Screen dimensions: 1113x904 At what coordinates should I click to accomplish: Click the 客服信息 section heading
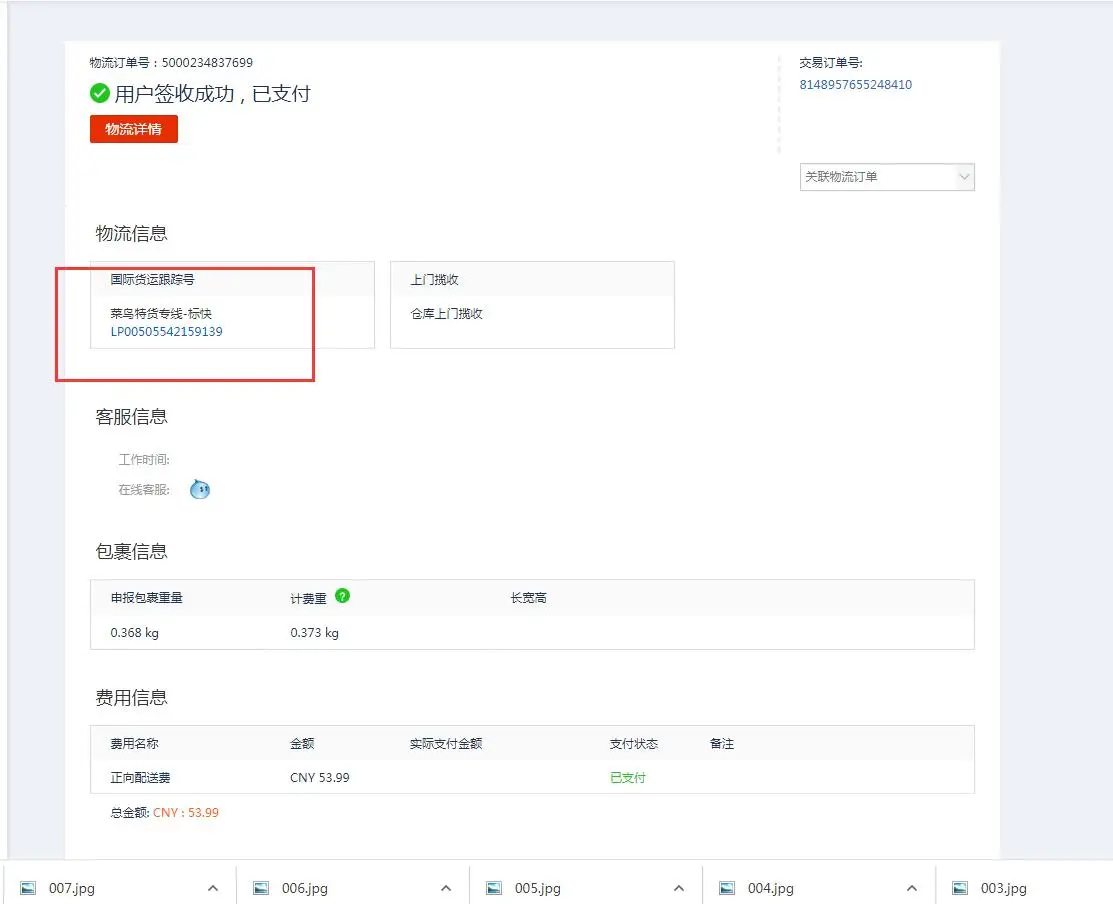tap(131, 417)
